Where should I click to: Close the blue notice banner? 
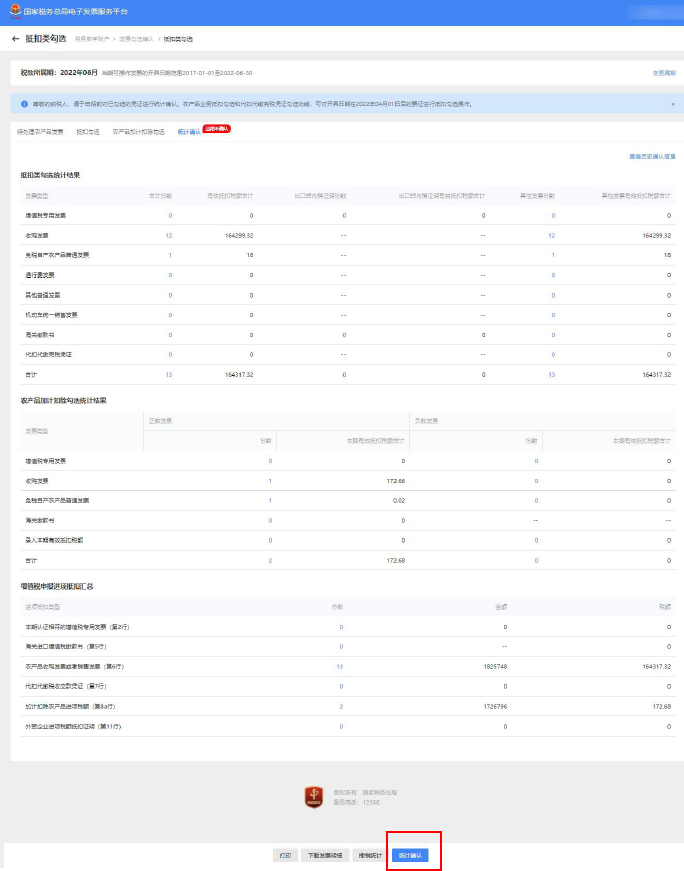point(672,103)
